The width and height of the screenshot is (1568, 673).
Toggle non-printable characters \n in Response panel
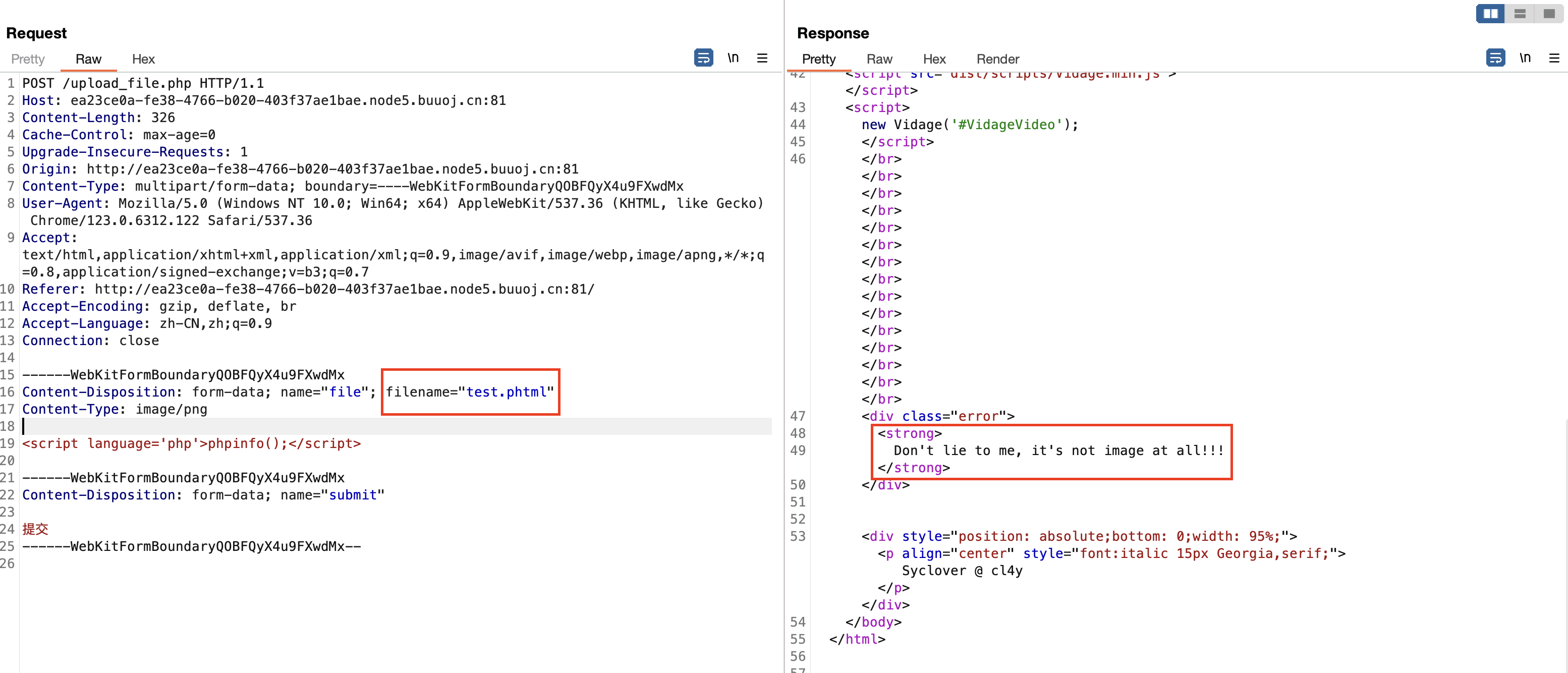1525,58
